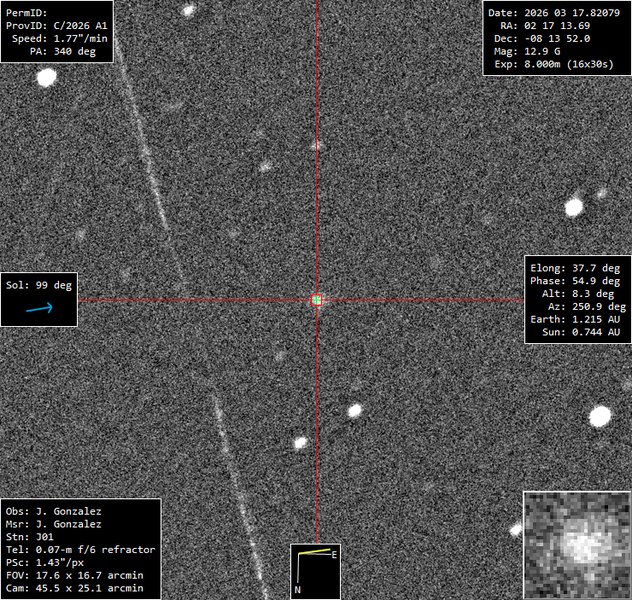Click the 'N' label in the compass box
Viewport: 632px width, 600px height.
[297, 590]
